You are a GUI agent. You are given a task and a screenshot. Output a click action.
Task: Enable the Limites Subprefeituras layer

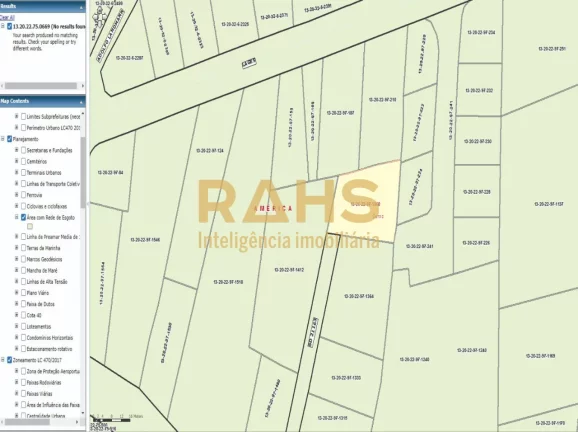[24, 116]
